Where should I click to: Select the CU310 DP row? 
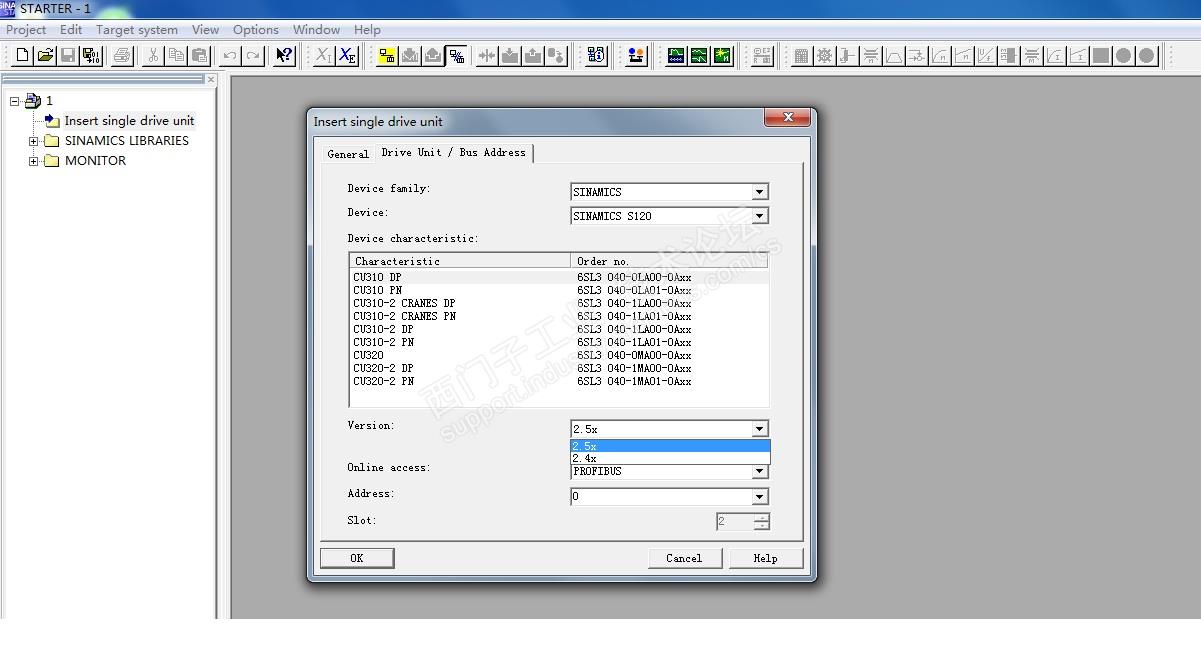[x=559, y=277]
